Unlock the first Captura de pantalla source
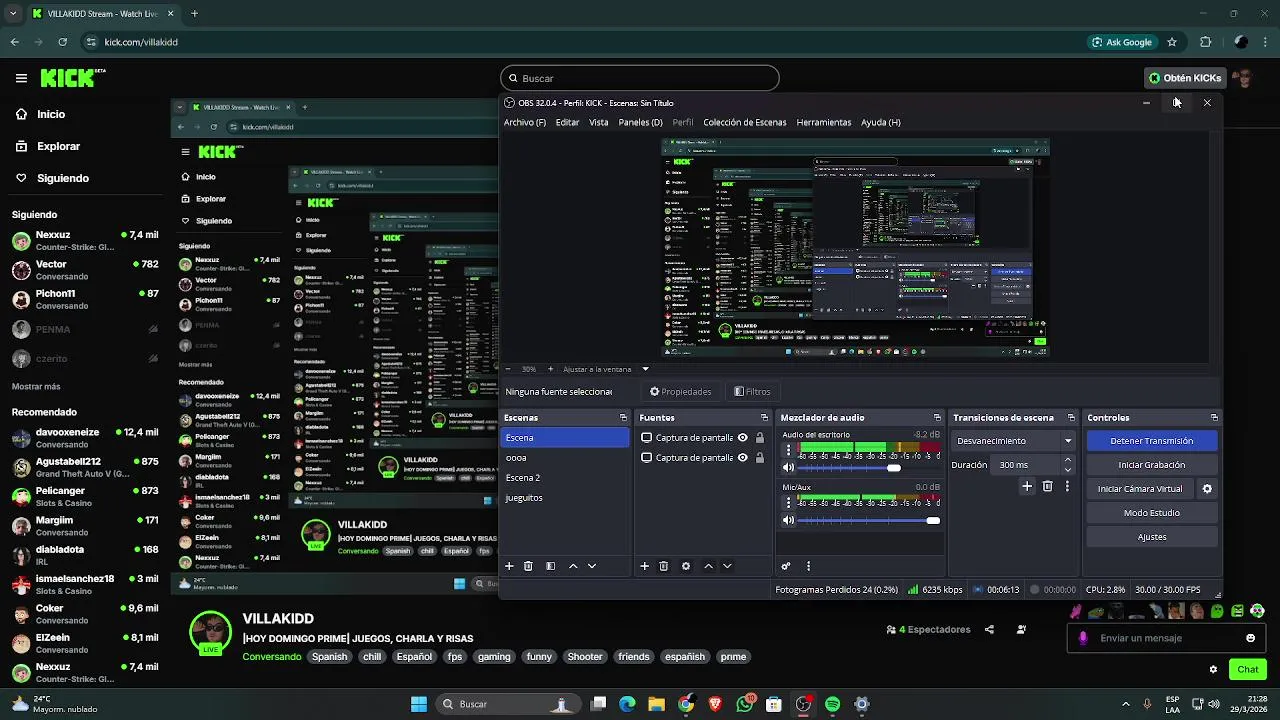Screen dimensions: 1280x720 coord(760,438)
